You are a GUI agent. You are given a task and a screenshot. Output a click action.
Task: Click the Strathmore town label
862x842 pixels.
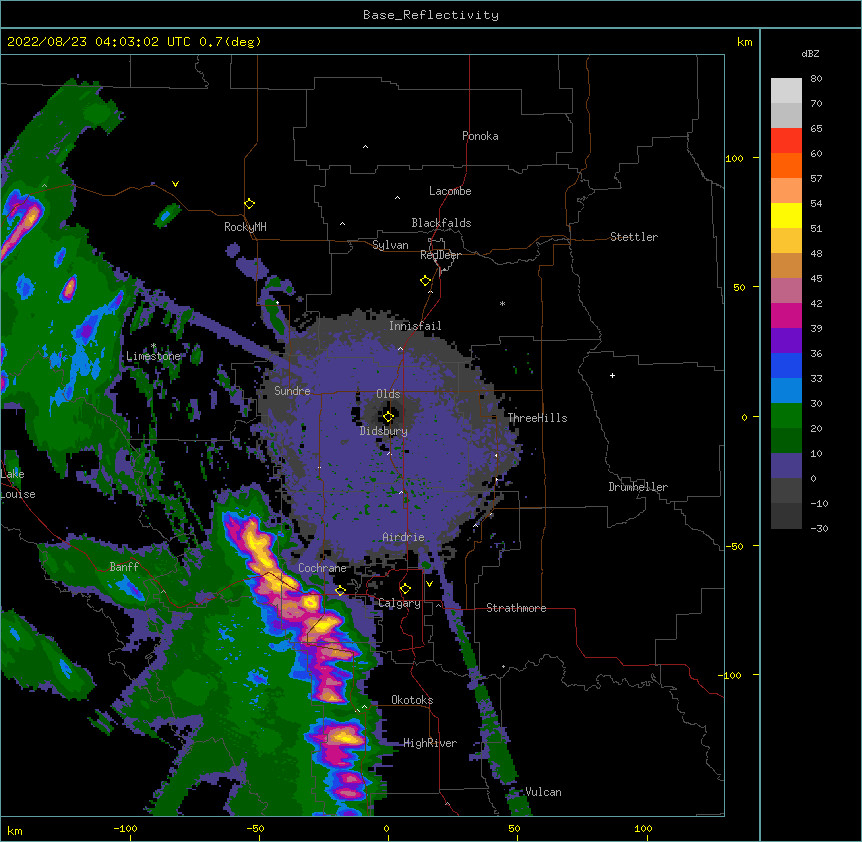pos(516,608)
